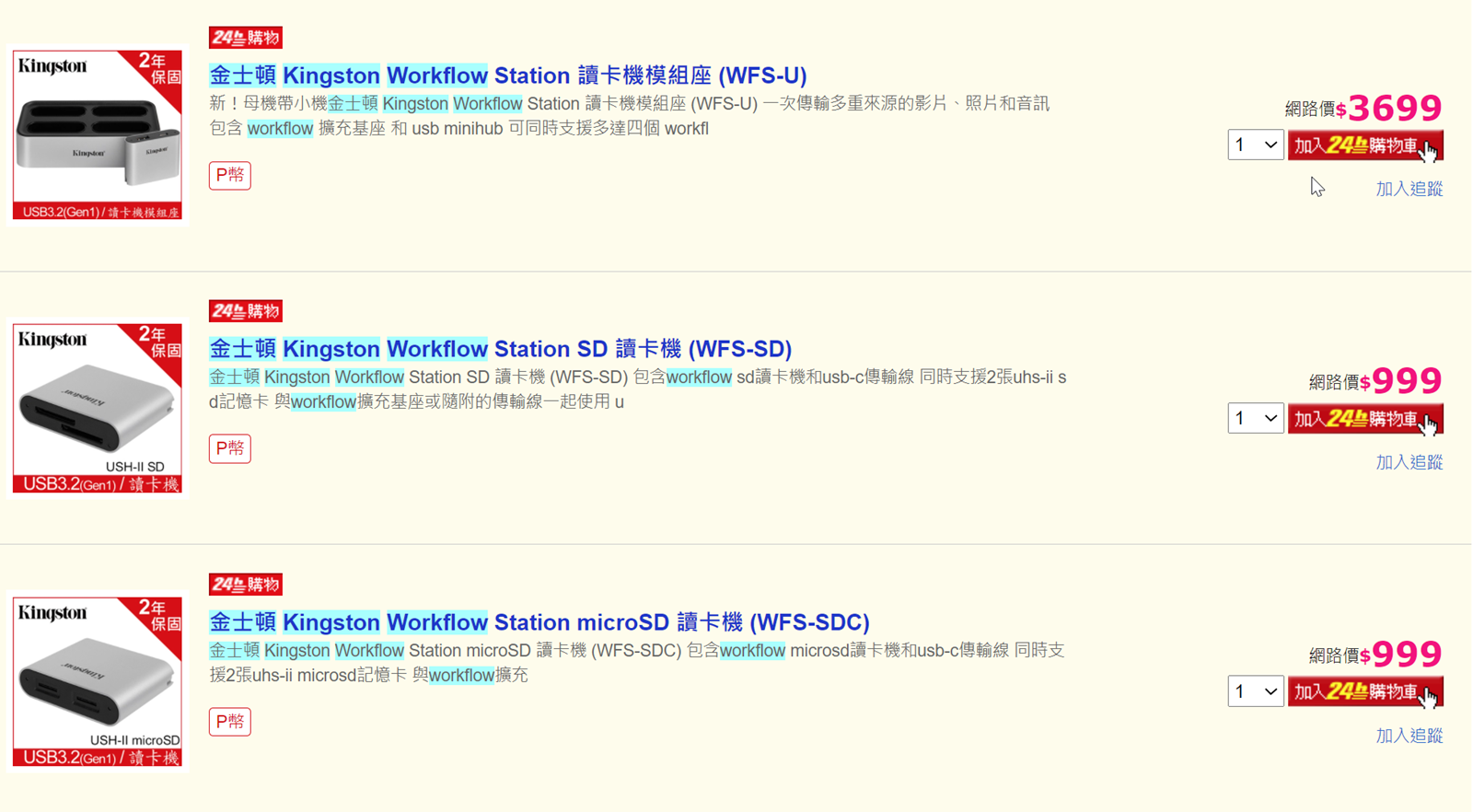Expand quantity dropdown for the WFS-SDC microSD reader
This screenshot has width=1473, height=812.
[x=1255, y=691]
